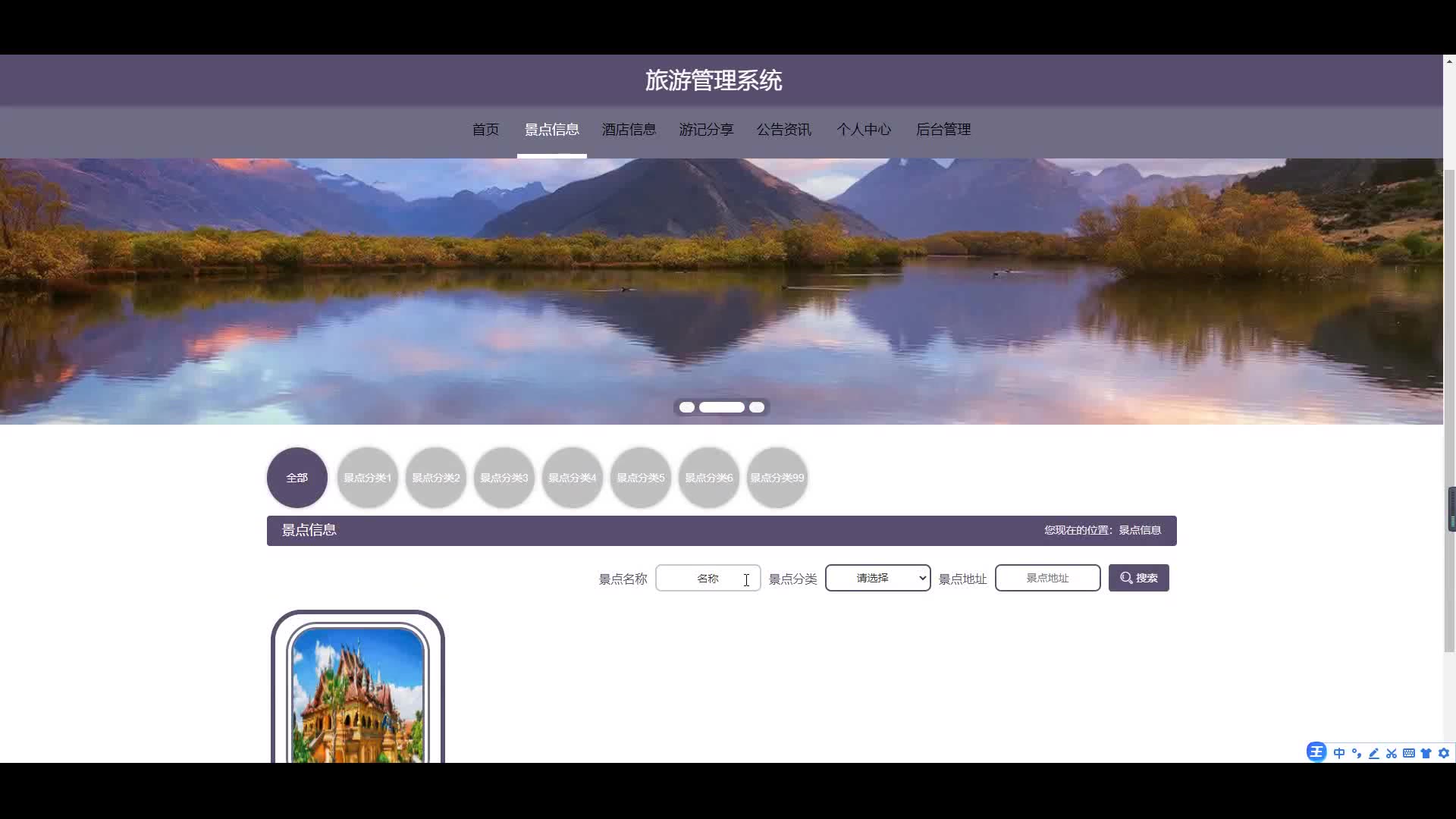Choose the 景点分类99 category circle

tap(777, 478)
